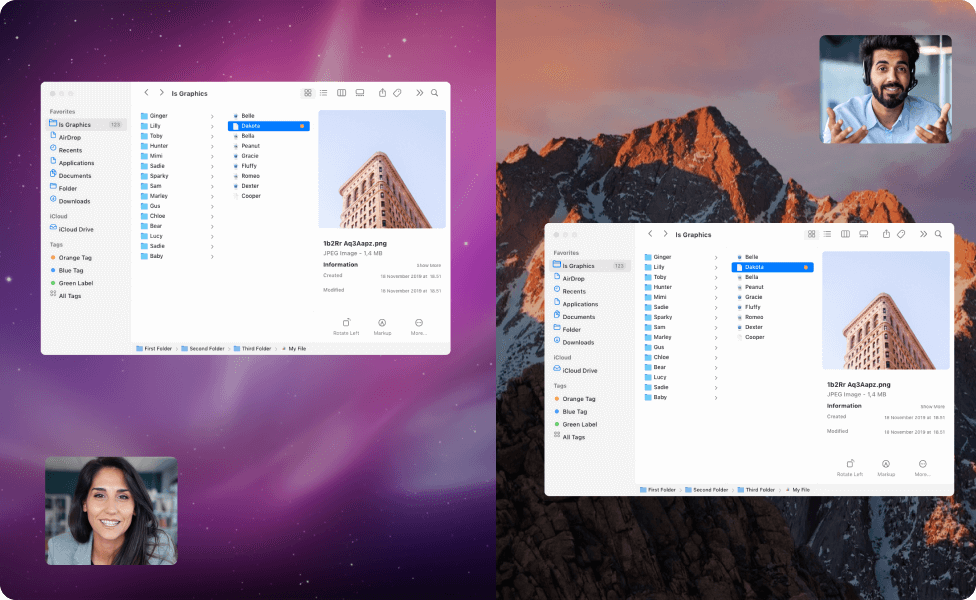Switch to Column view

(340, 92)
